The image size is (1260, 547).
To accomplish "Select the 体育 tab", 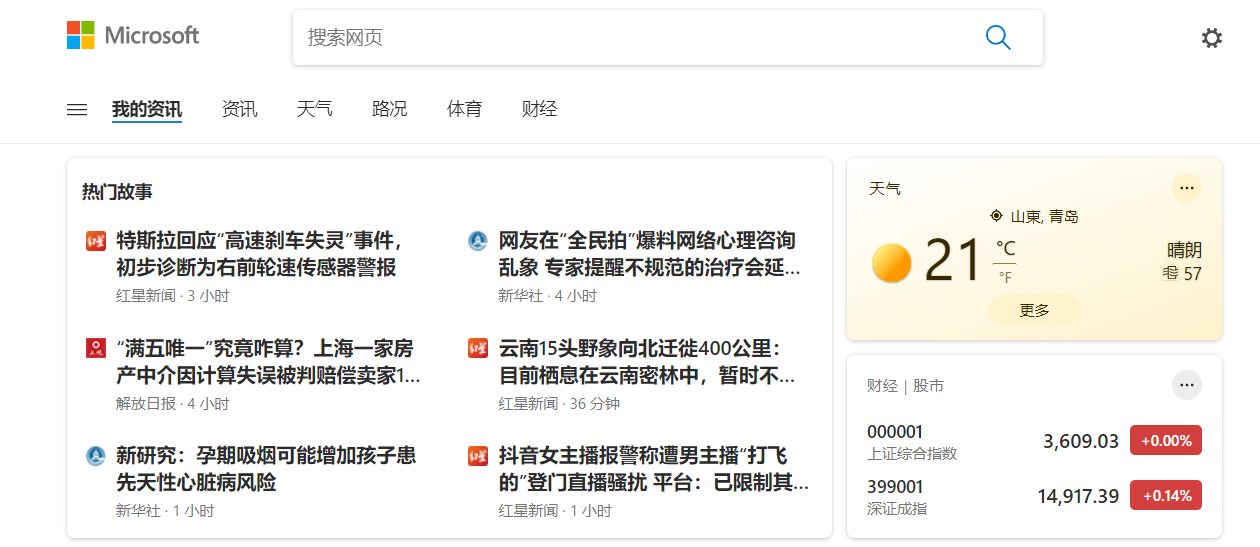I will (x=464, y=110).
